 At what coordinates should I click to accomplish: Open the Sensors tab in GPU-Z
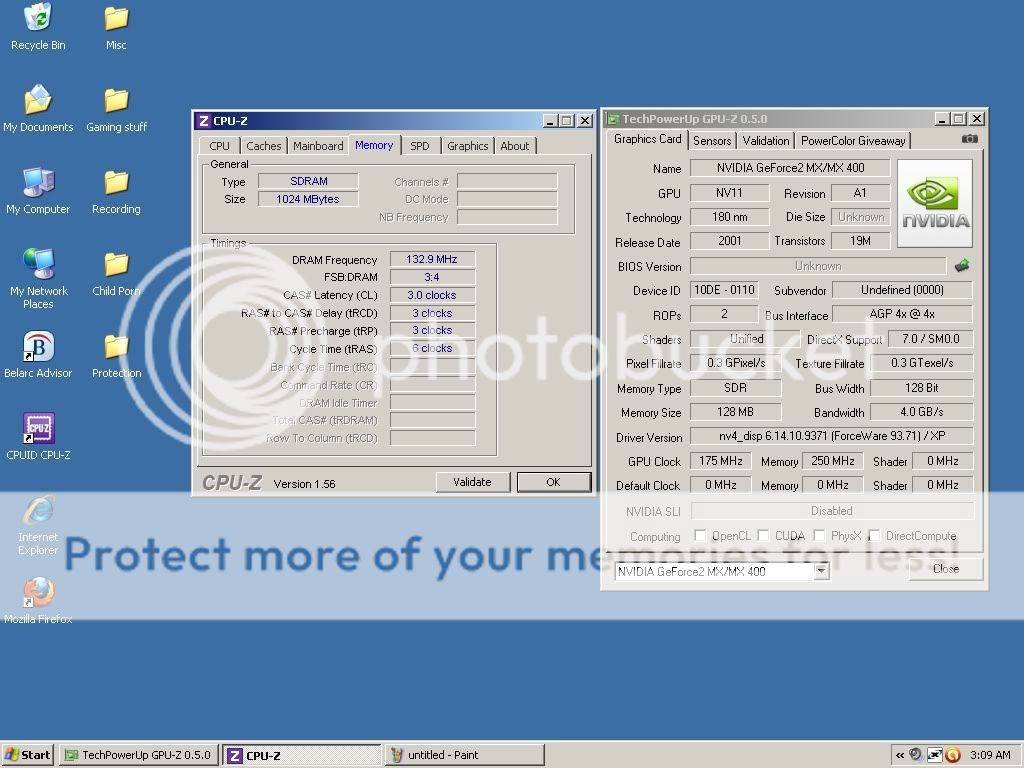(712, 141)
